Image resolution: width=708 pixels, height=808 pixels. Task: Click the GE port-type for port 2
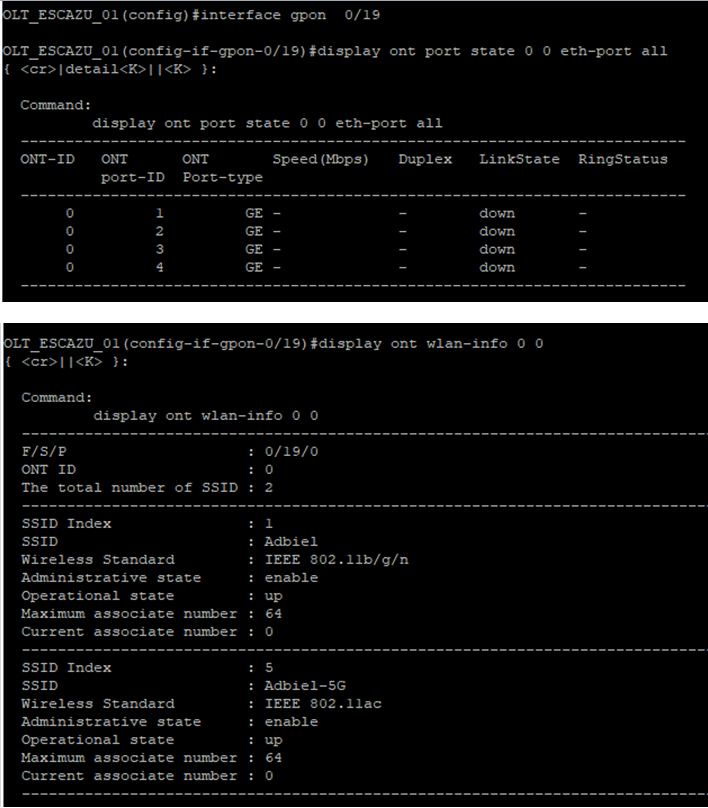pos(254,231)
